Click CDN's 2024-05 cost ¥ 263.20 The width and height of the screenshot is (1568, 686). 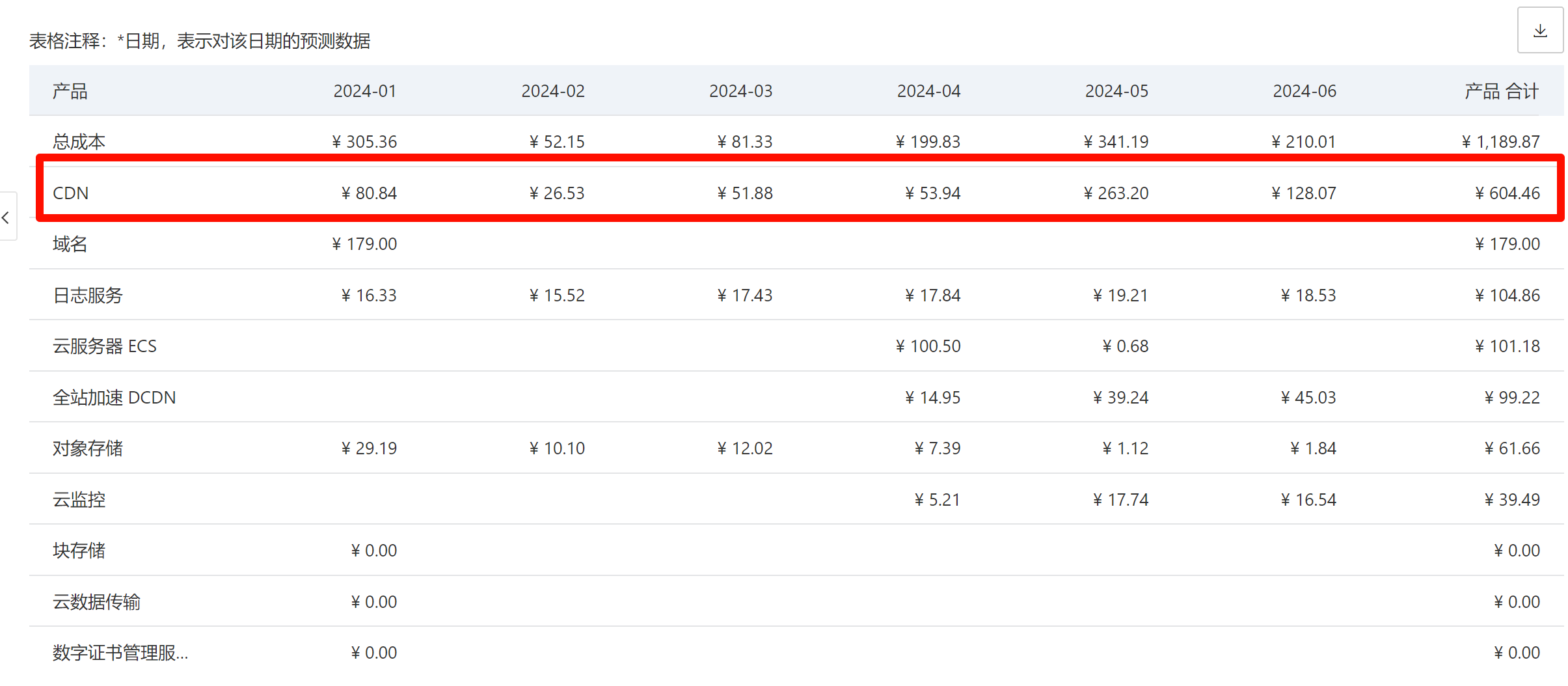point(1115,193)
